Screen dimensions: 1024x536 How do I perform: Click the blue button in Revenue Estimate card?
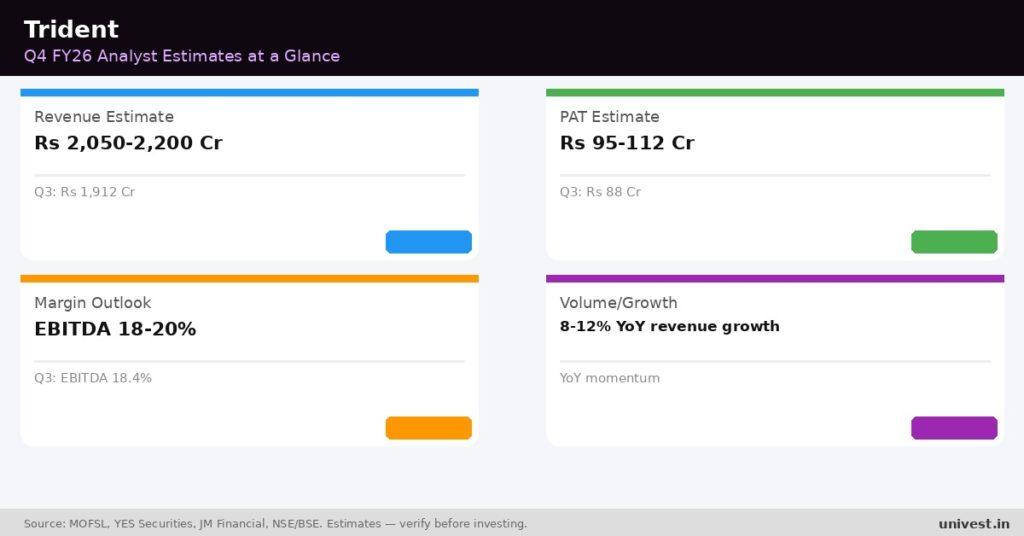[x=428, y=242]
